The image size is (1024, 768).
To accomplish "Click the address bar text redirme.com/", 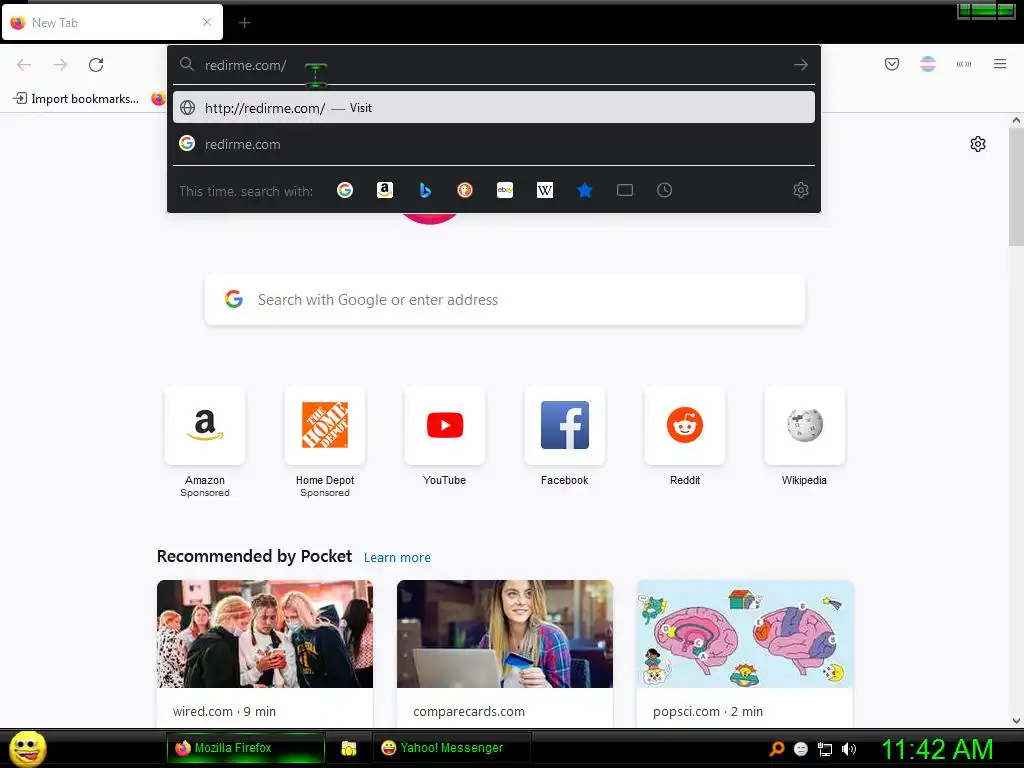I will tap(246, 65).
